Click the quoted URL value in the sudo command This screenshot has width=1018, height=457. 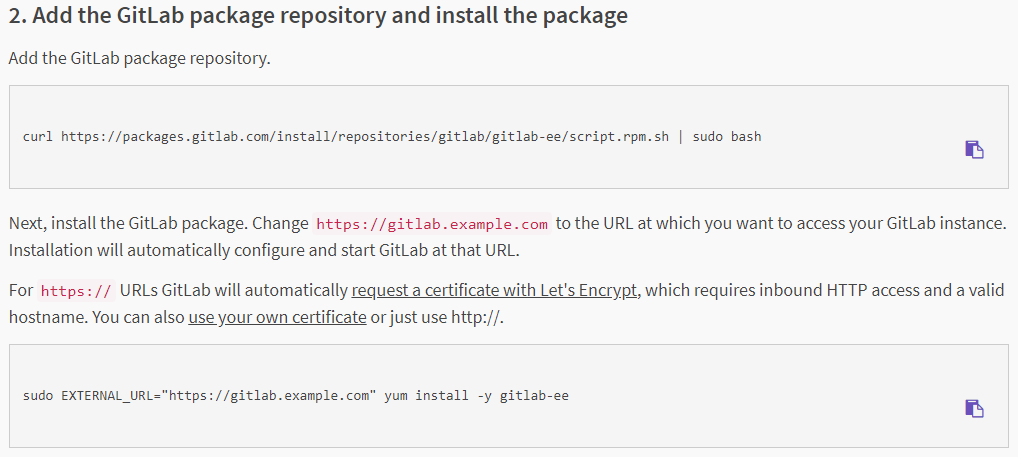point(272,395)
